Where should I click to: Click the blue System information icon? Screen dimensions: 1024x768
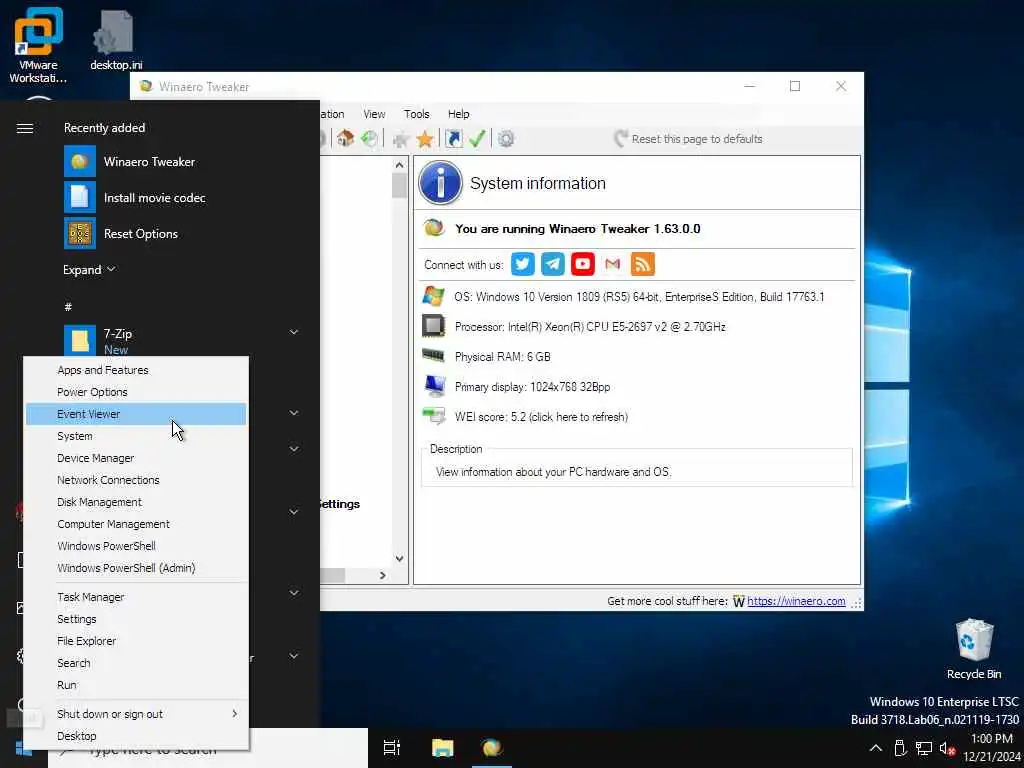point(440,183)
